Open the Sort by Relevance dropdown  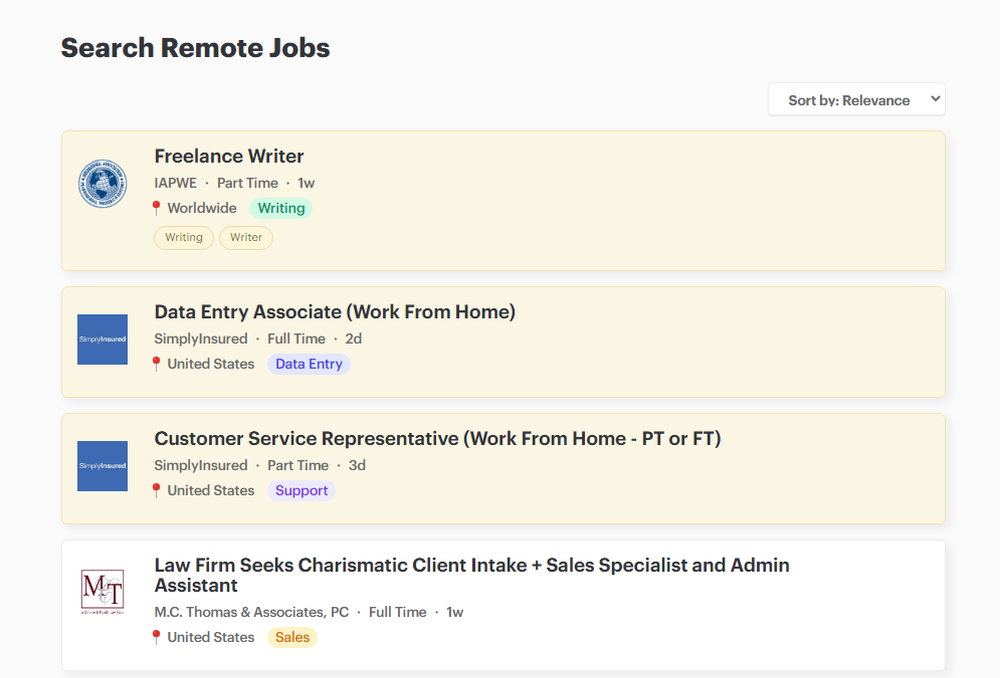pos(856,100)
